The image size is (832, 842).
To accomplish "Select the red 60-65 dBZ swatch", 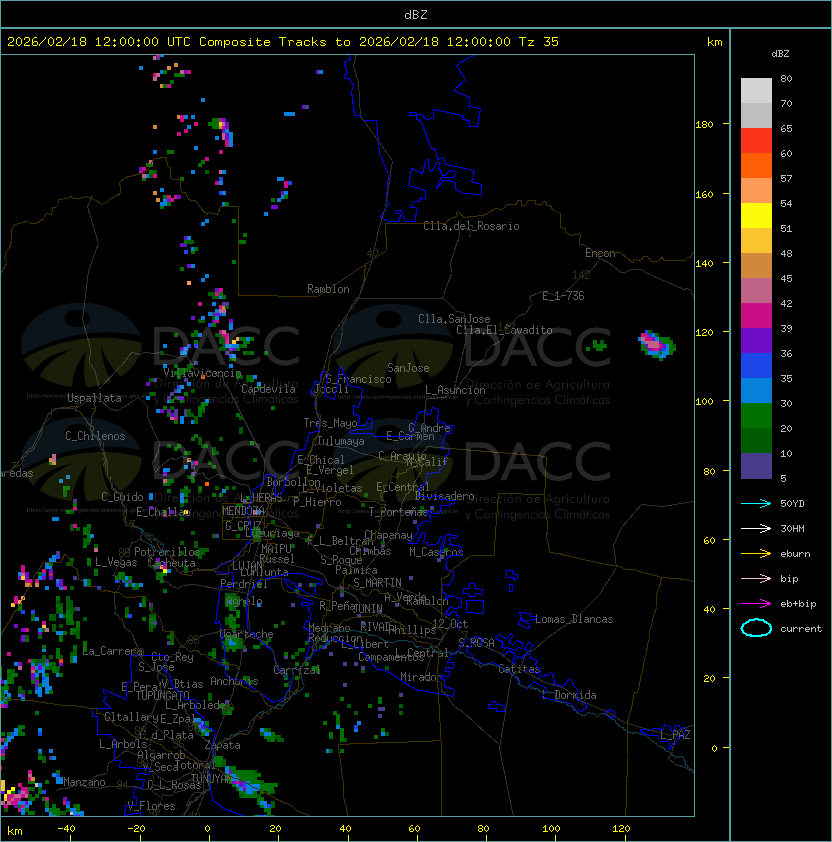I will (756, 141).
